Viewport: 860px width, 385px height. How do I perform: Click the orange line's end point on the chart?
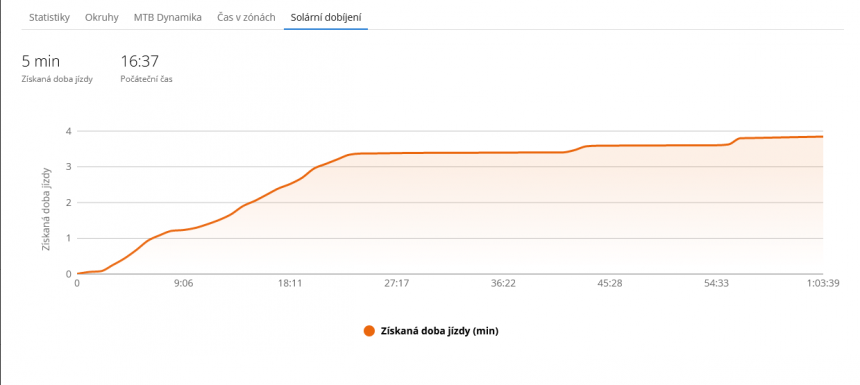pos(822,137)
